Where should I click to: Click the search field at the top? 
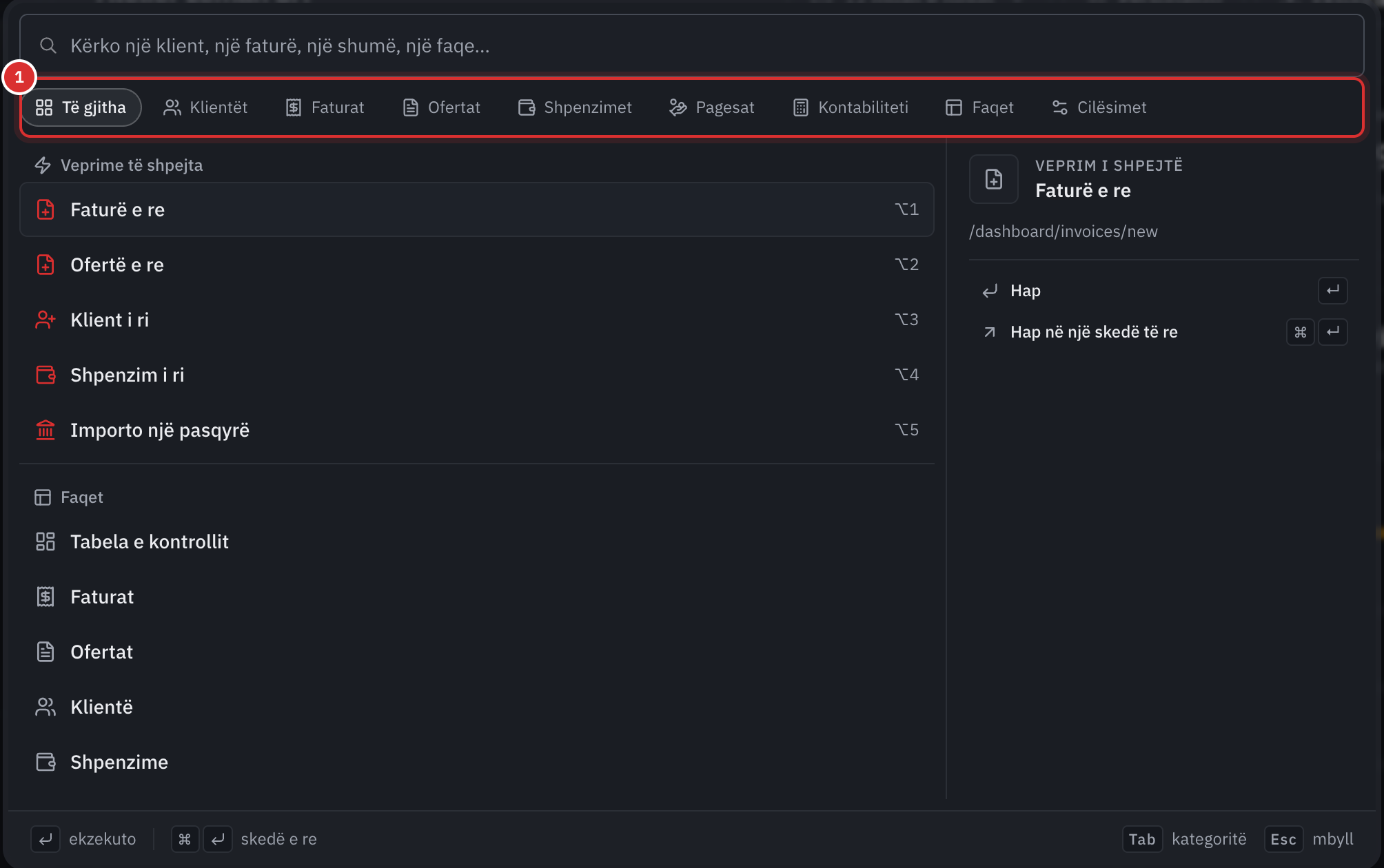tap(691, 45)
